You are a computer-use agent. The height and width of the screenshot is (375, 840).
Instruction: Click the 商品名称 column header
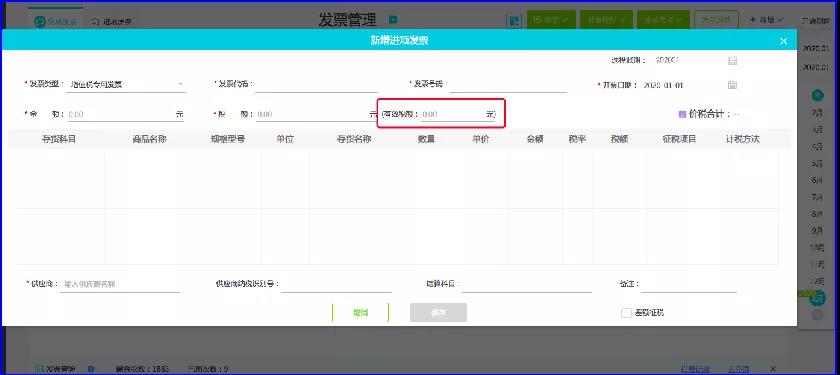[149, 139]
